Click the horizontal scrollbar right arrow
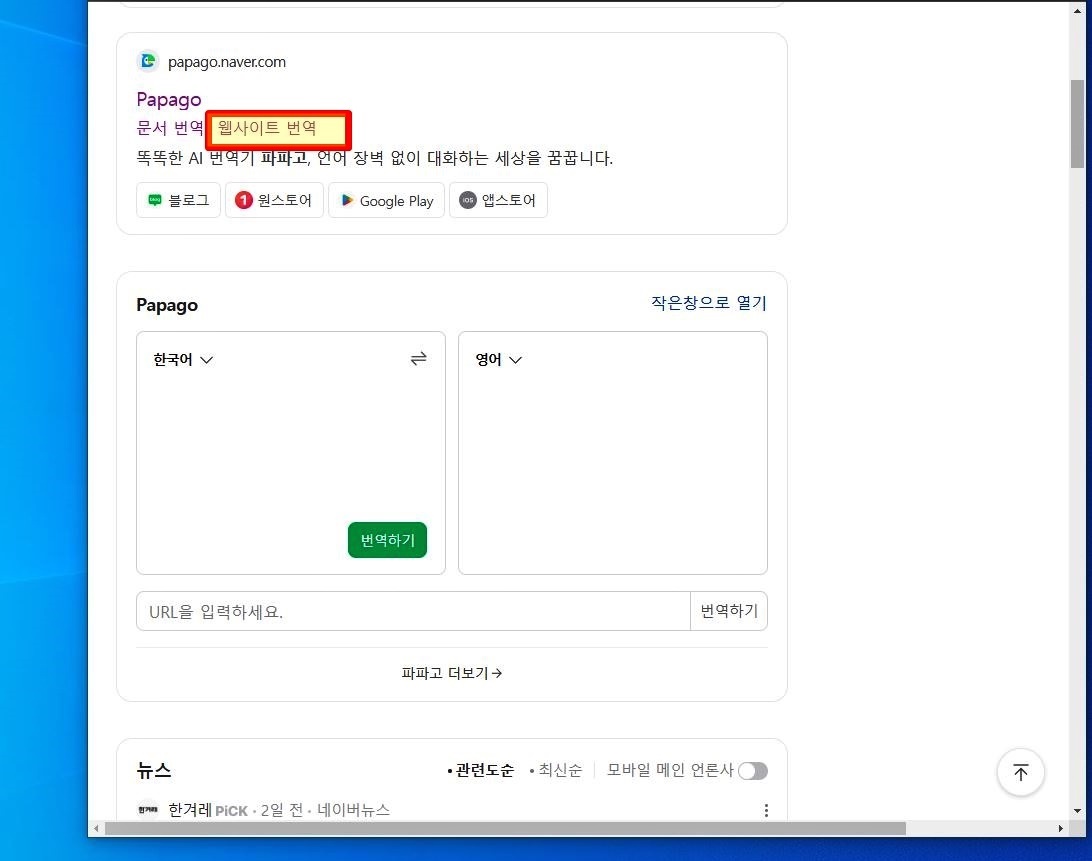The image size is (1092, 861). pos(1061,828)
